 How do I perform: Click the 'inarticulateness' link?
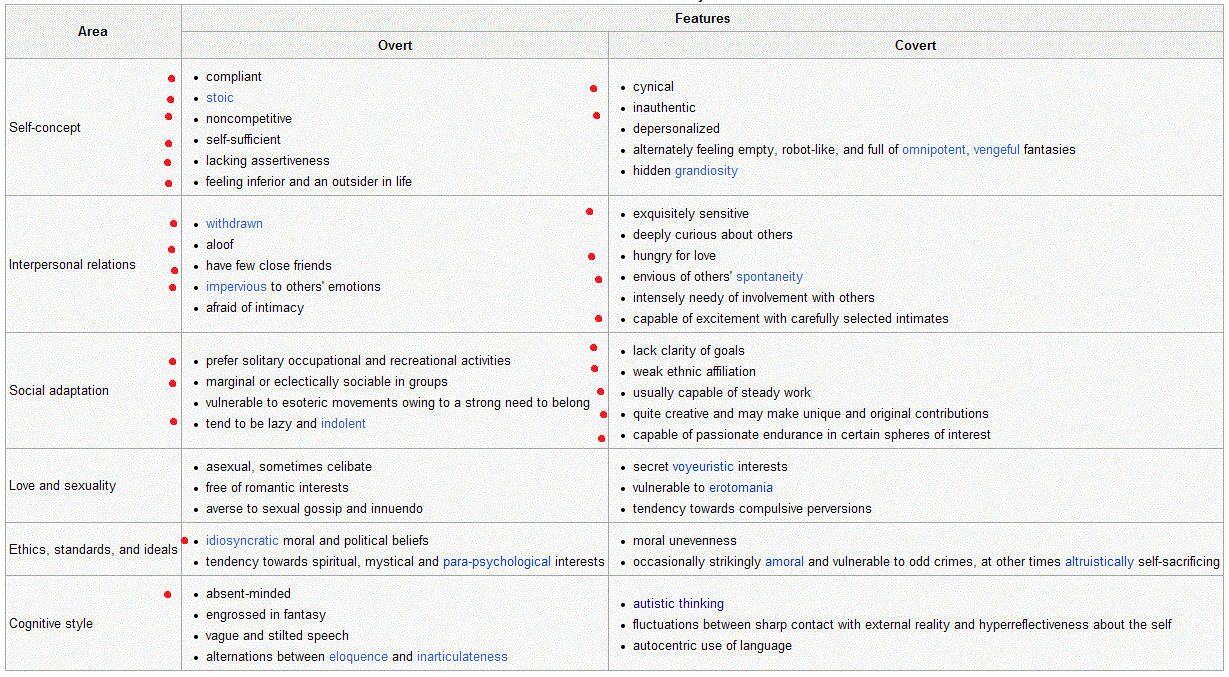[x=462, y=657]
